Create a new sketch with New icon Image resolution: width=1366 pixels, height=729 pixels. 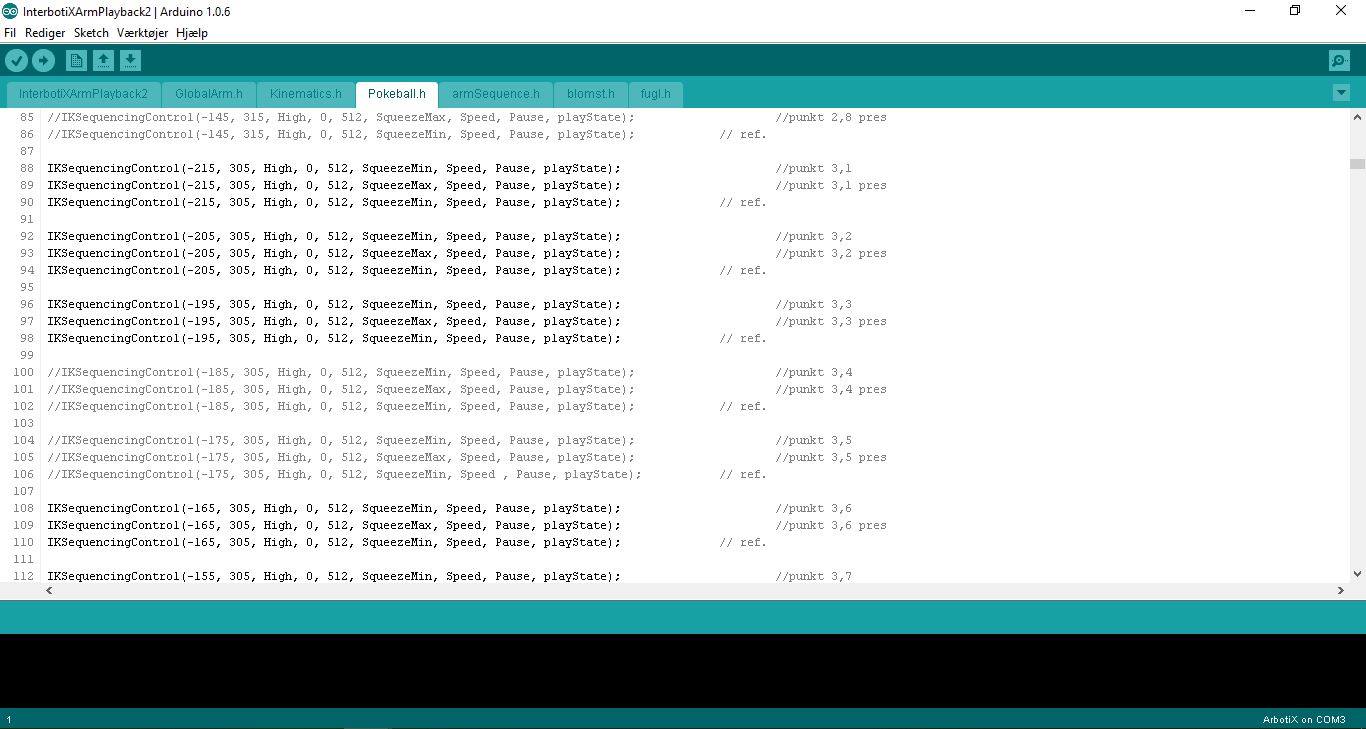coord(76,61)
